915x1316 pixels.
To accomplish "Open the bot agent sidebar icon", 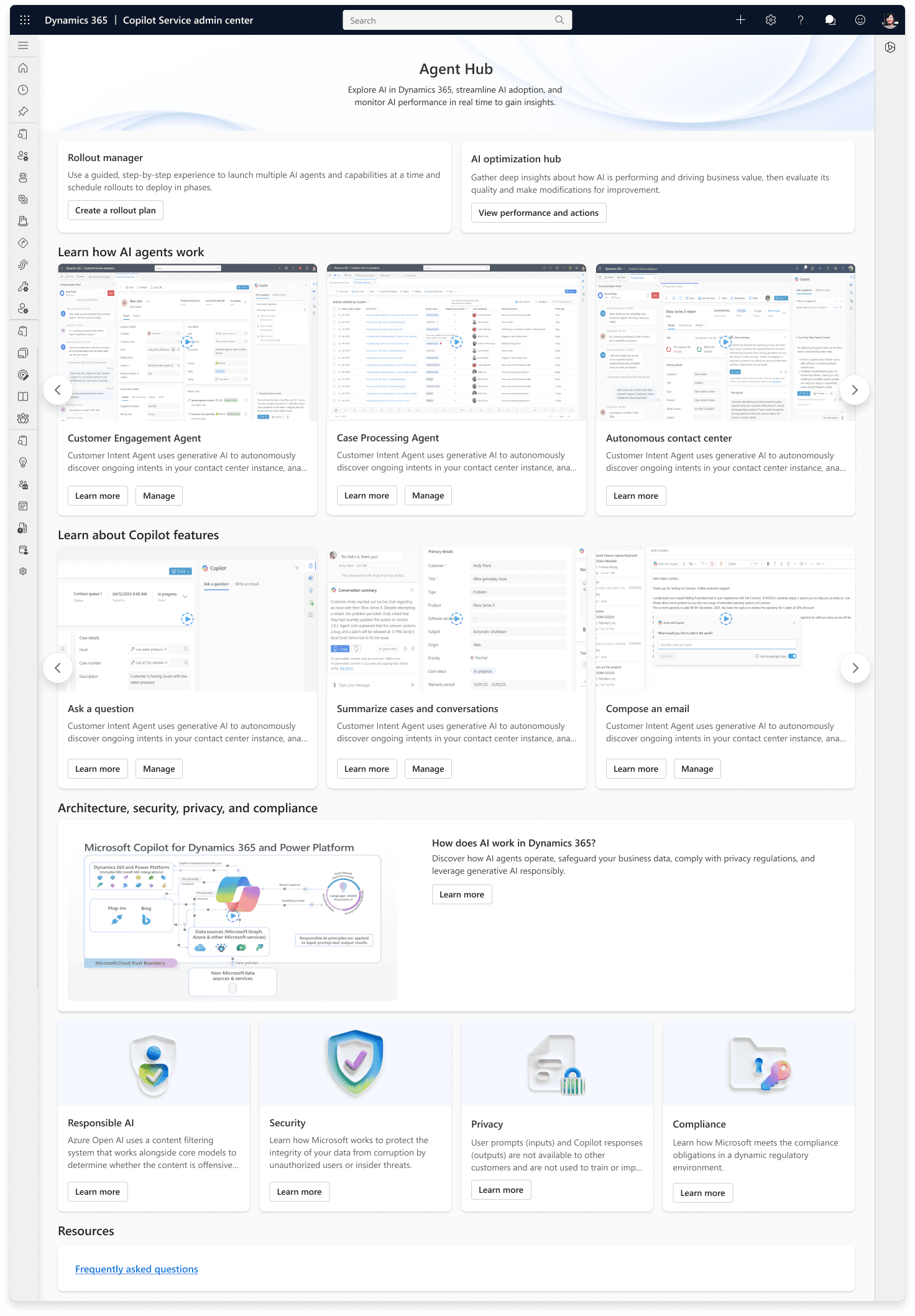I will (x=23, y=177).
